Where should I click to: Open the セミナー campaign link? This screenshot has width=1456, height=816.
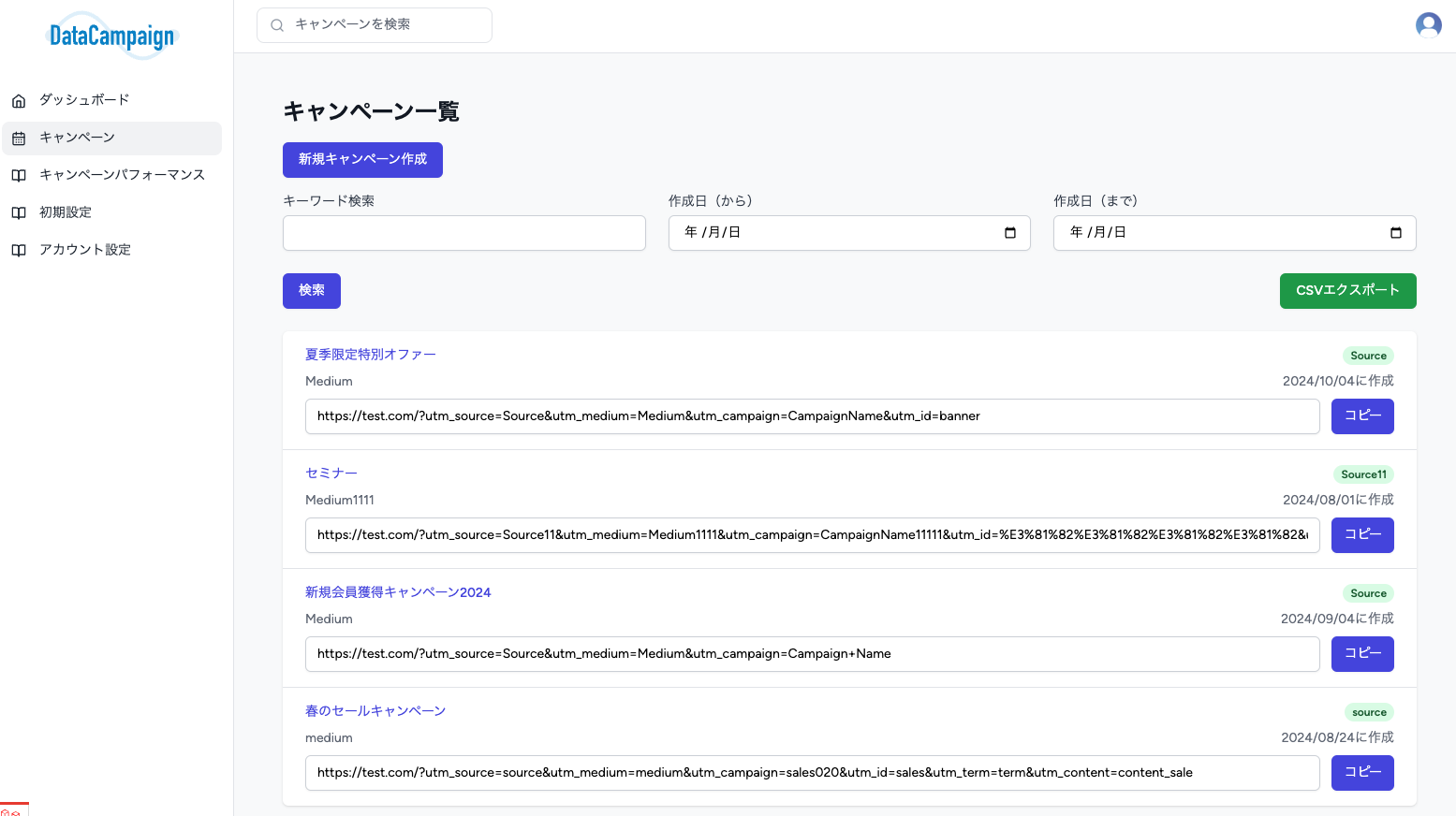pos(331,474)
